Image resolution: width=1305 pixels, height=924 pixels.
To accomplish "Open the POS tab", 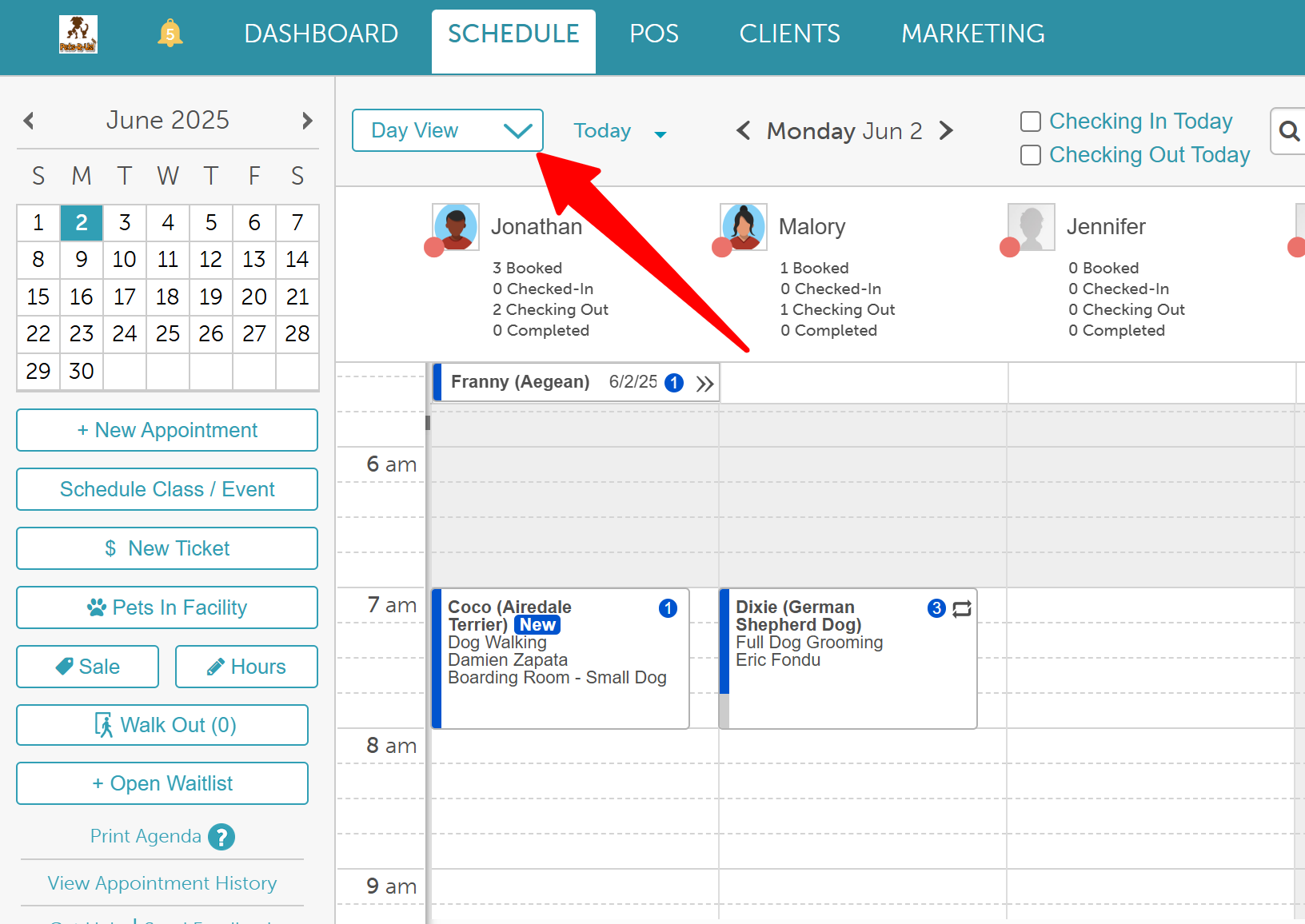I will click(654, 34).
